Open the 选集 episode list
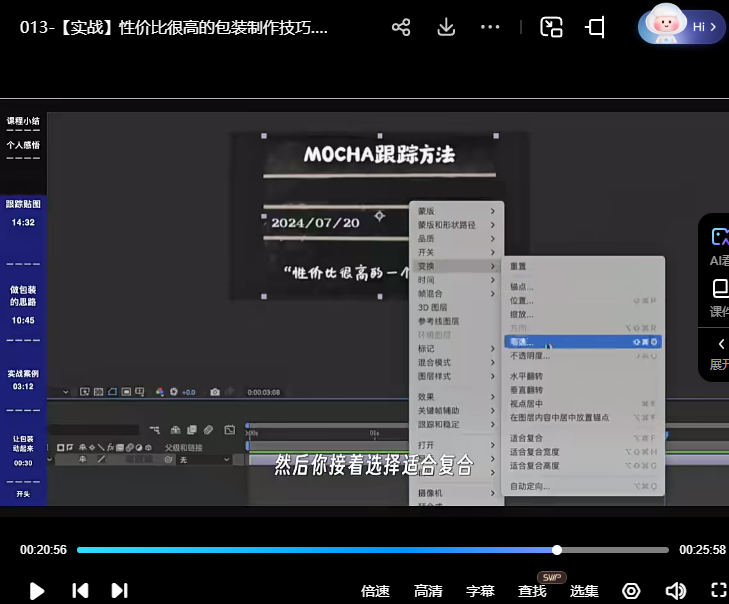This screenshot has width=729, height=604. pyautogui.click(x=584, y=591)
